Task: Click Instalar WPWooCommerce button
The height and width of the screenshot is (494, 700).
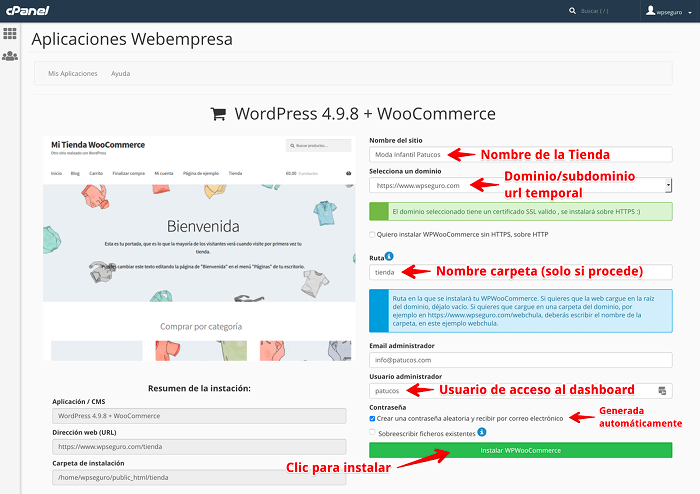Action: click(521, 450)
